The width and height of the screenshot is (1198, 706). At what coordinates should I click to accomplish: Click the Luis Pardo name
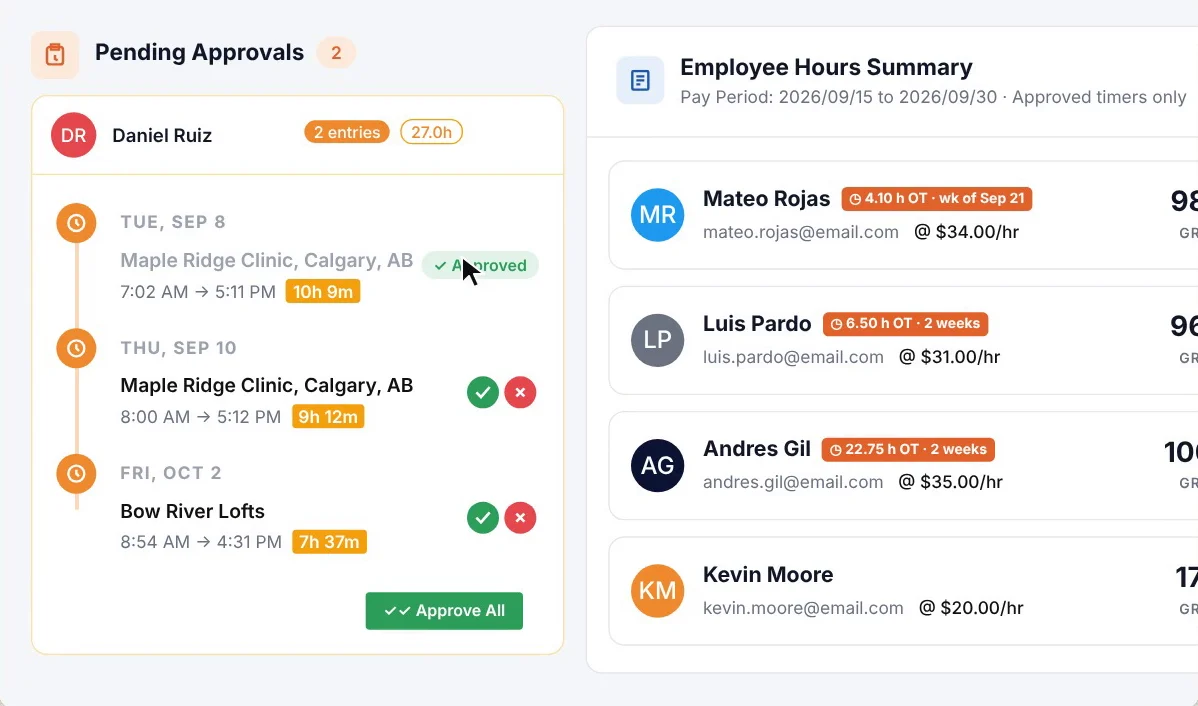(757, 324)
